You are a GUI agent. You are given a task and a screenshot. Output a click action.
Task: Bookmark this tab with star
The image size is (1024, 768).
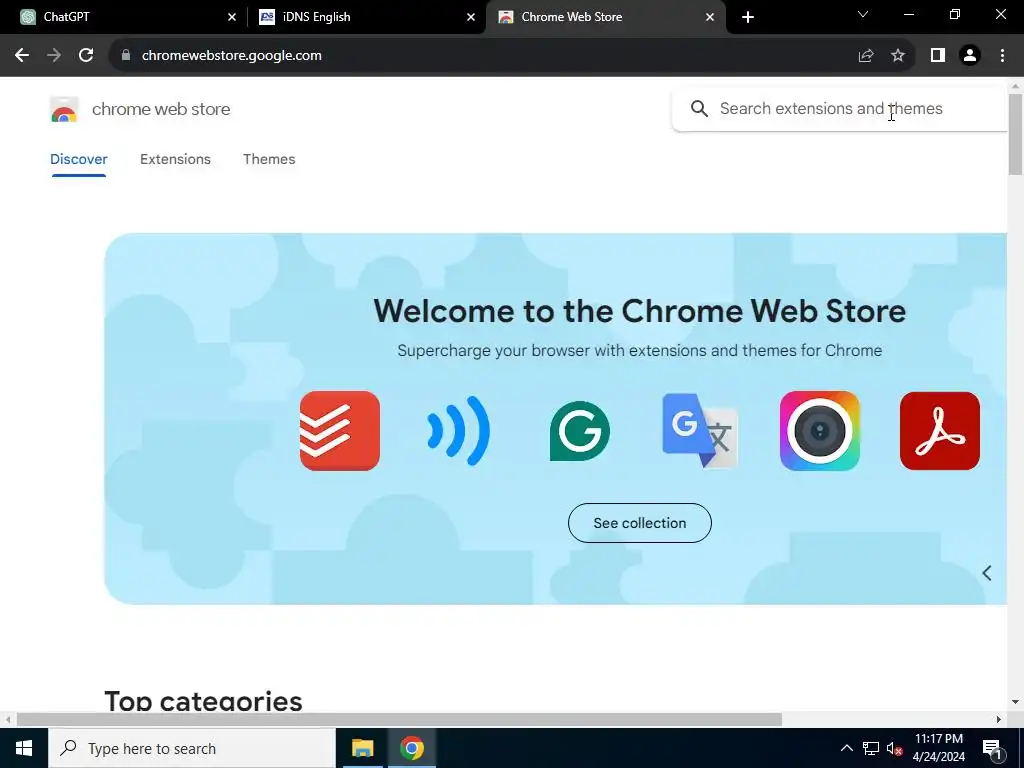(898, 56)
